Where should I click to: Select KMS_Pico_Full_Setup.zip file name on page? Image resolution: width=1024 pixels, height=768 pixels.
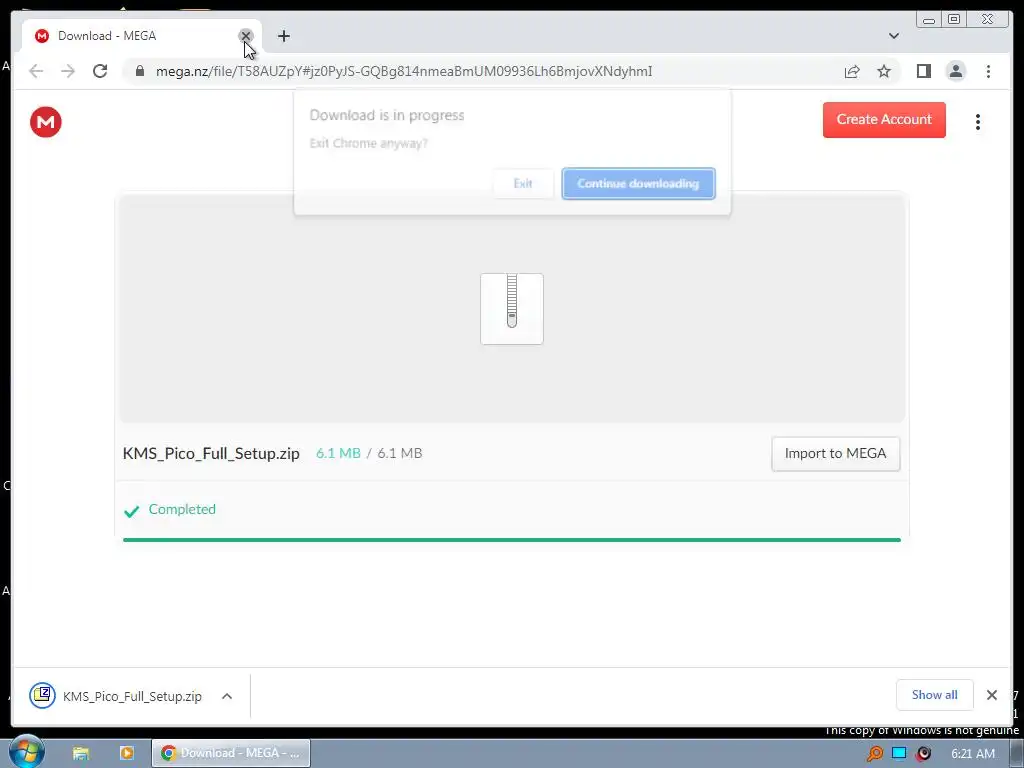[x=211, y=453]
